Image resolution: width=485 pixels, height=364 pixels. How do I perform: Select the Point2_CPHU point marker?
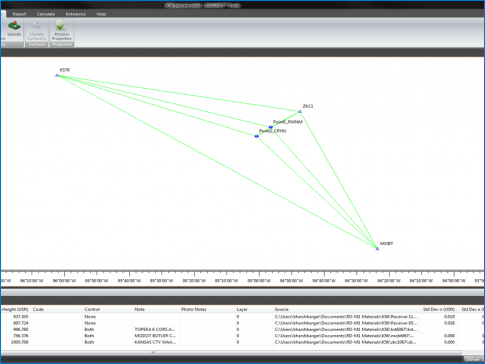pos(257,136)
